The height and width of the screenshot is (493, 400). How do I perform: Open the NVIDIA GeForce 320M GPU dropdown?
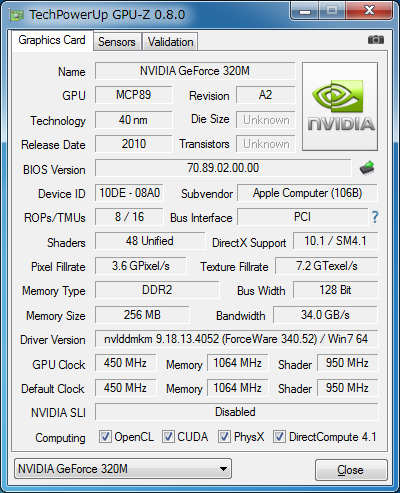123,469
